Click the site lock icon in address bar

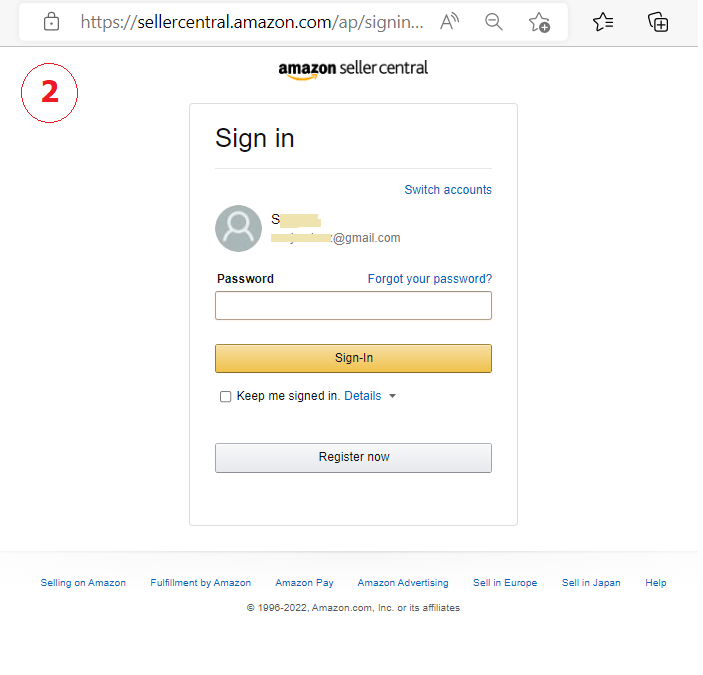point(51,22)
